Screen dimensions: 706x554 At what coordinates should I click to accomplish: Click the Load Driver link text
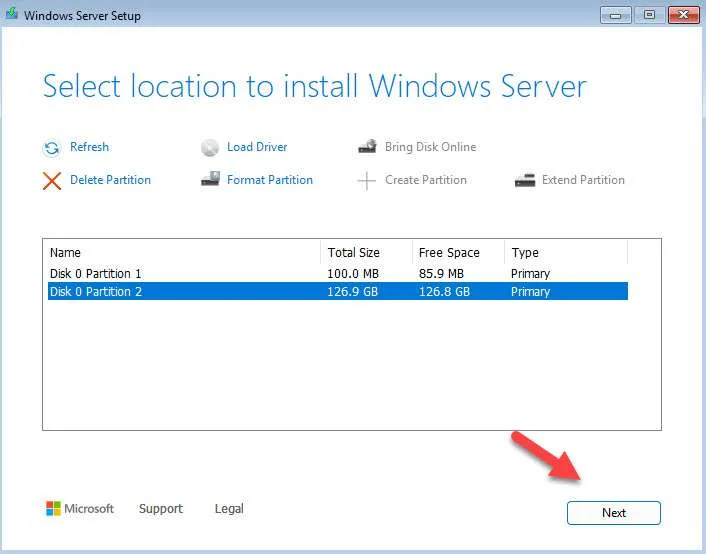click(257, 147)
